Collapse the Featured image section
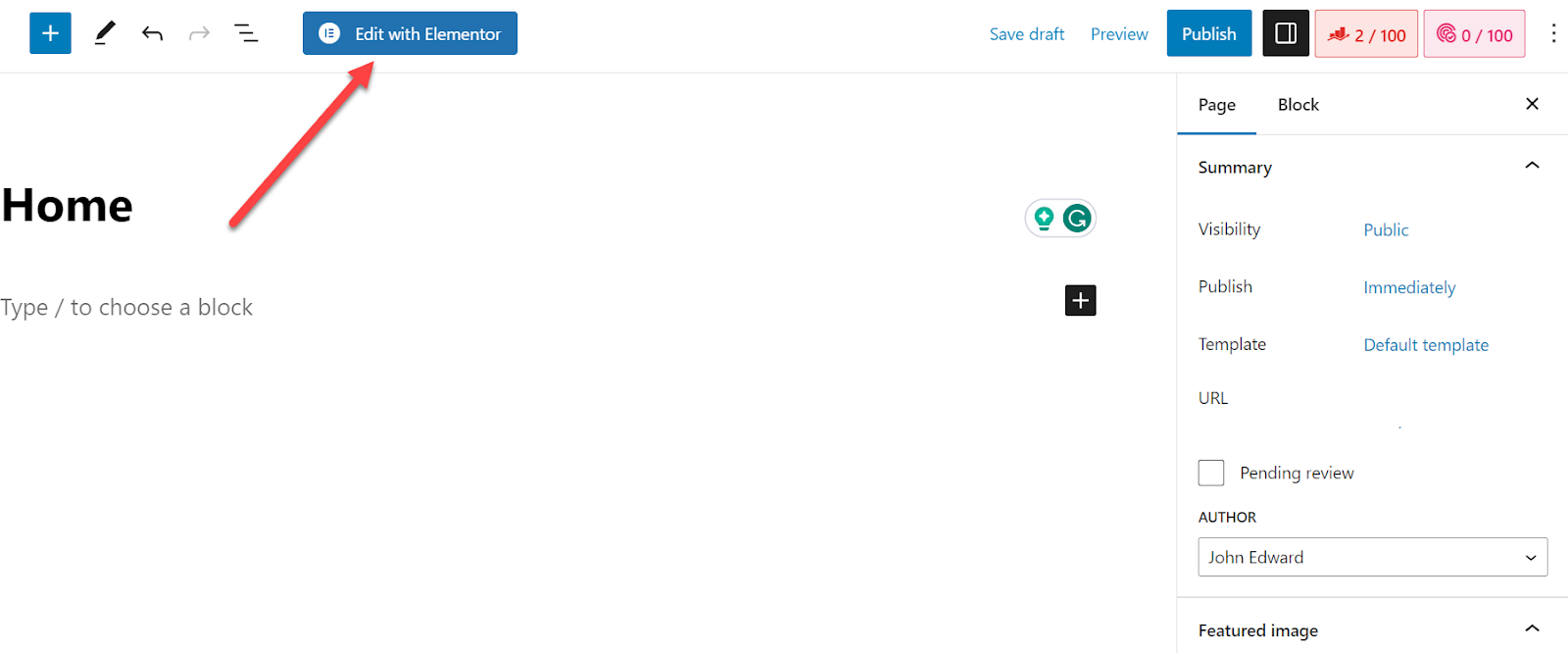This screenshot has width=1568, height=653. click(x=1532, y=628)
